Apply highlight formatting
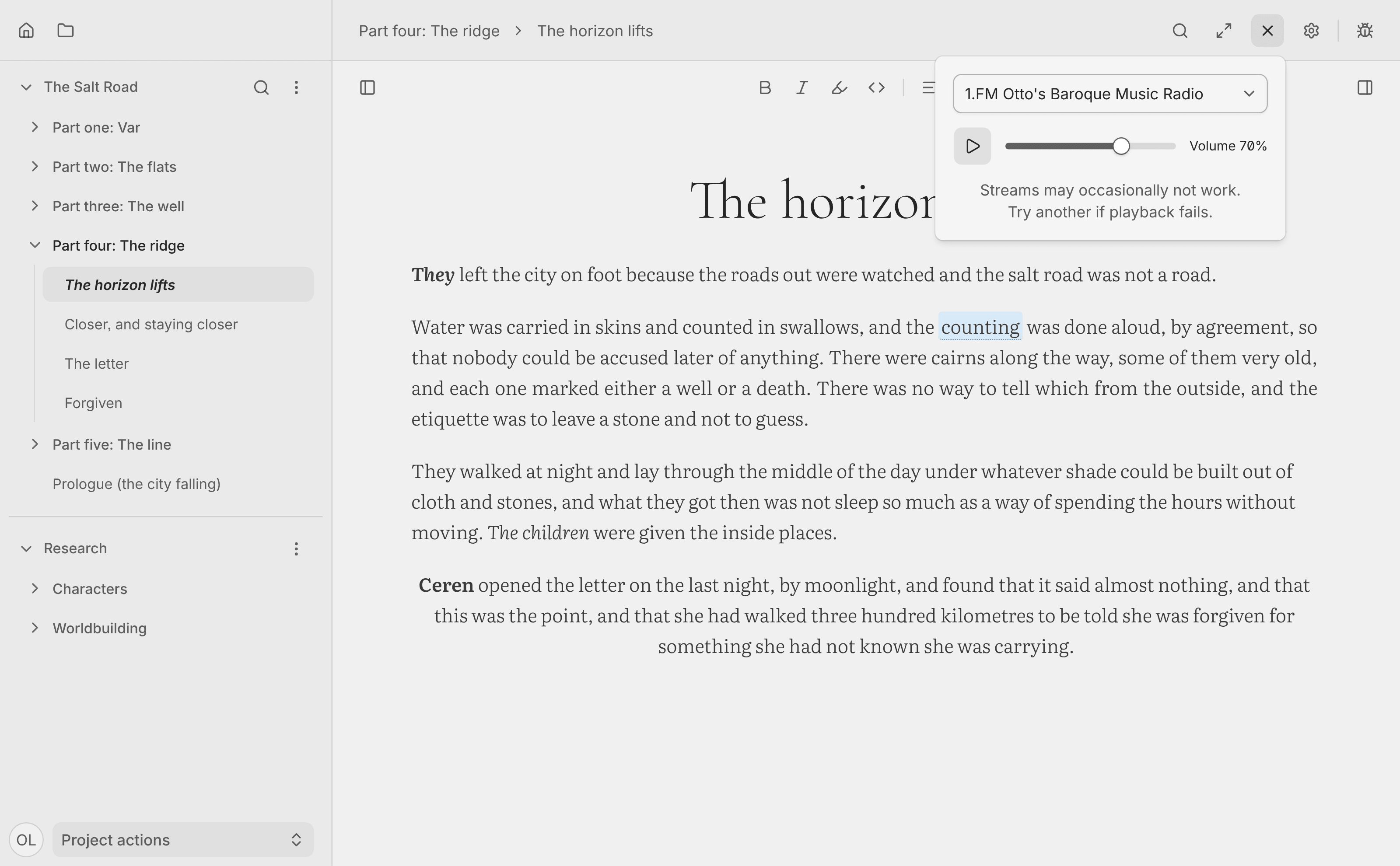The height and width of the screenshot is (866, 1400). 839,87
